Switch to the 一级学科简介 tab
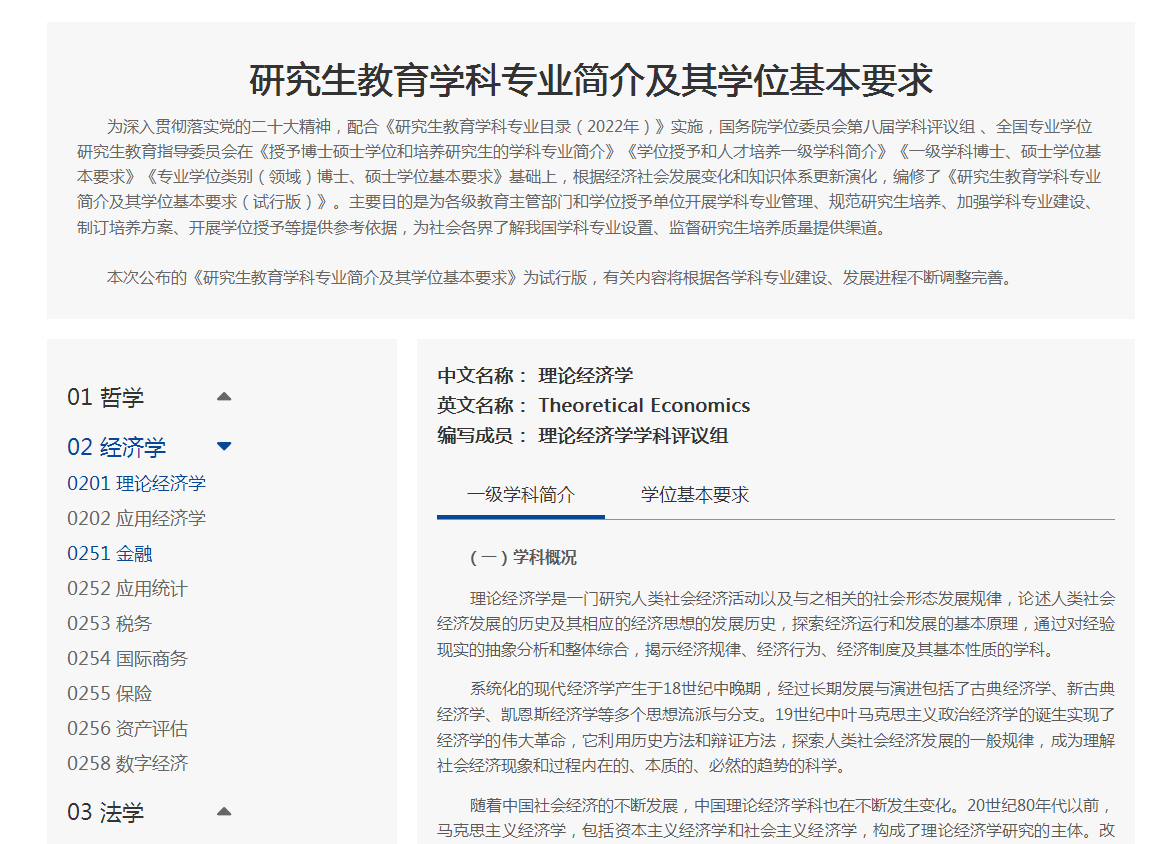Viewport: 1159px width, 844px height. point(521,494)
